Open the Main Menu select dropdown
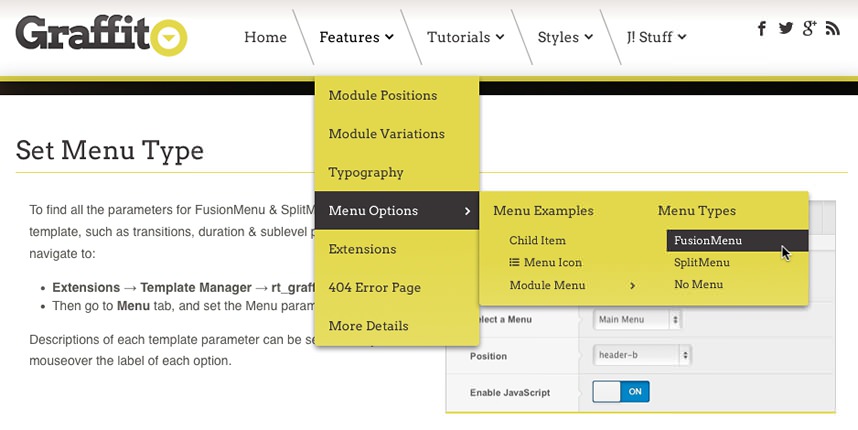858x430 pixels. (x=637, y=319)
